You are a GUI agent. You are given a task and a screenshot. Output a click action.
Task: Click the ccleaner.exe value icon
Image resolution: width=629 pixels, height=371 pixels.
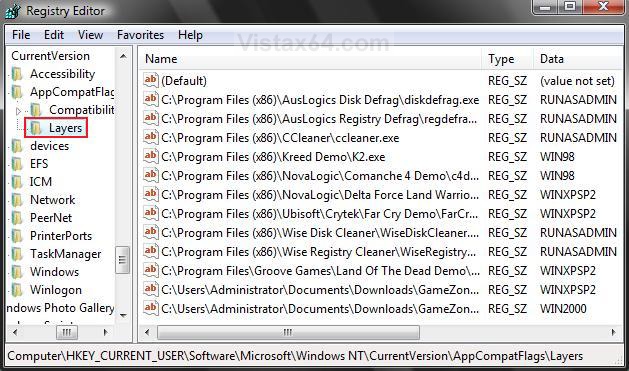151,137
